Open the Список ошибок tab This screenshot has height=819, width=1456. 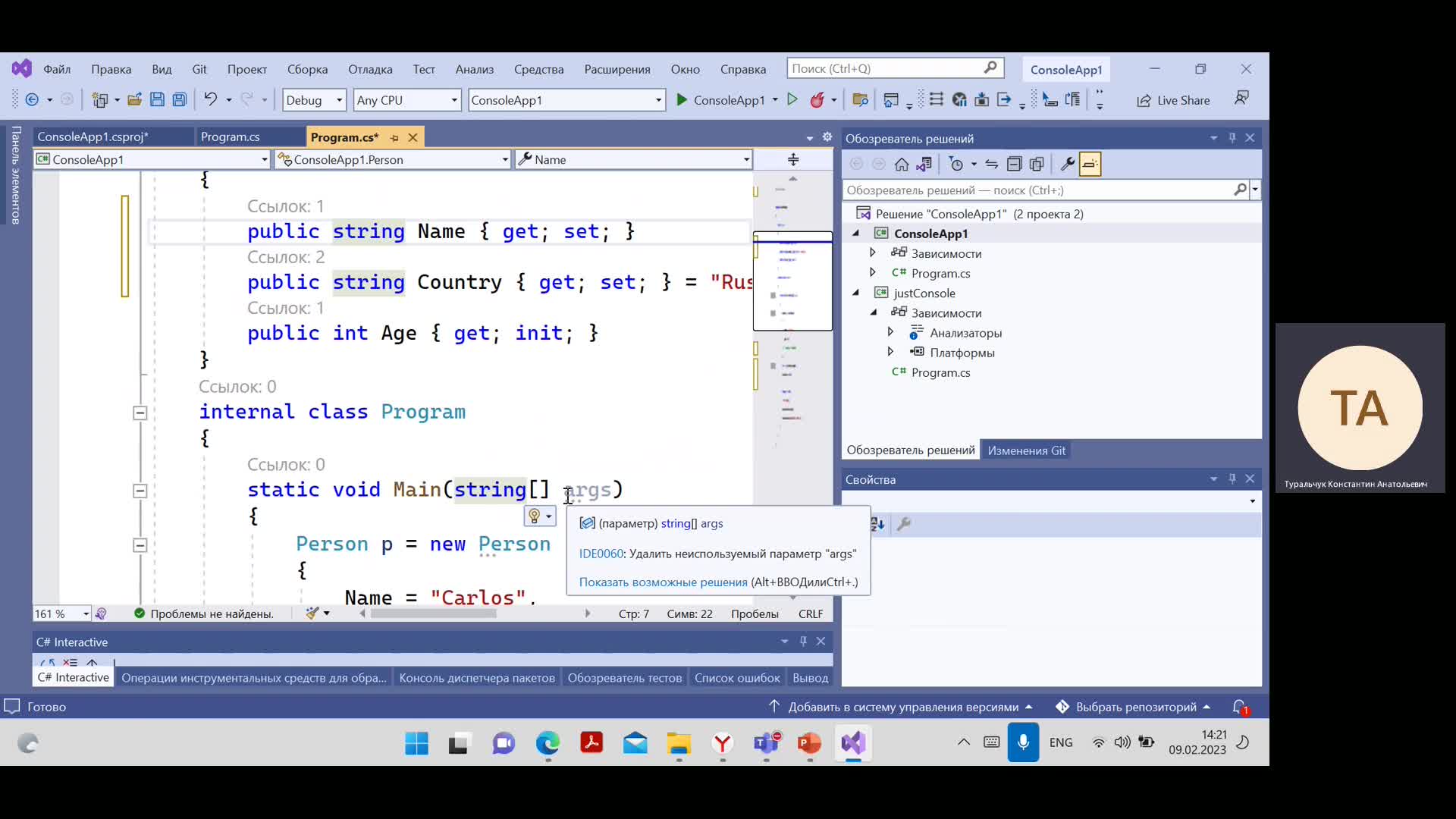click(x=737, y=678)
